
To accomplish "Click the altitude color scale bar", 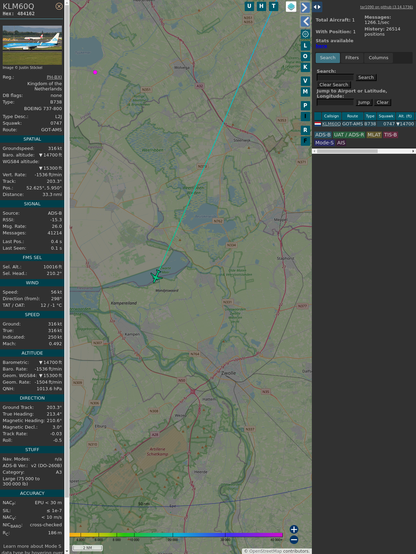I will coord(176,535).
